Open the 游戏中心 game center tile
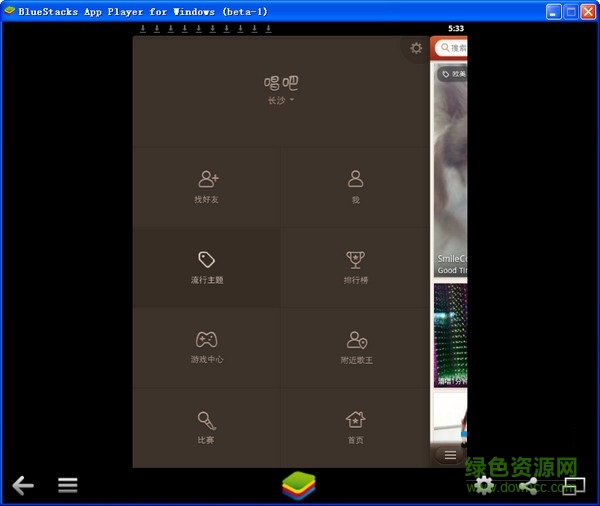 (x=207, y=347)
